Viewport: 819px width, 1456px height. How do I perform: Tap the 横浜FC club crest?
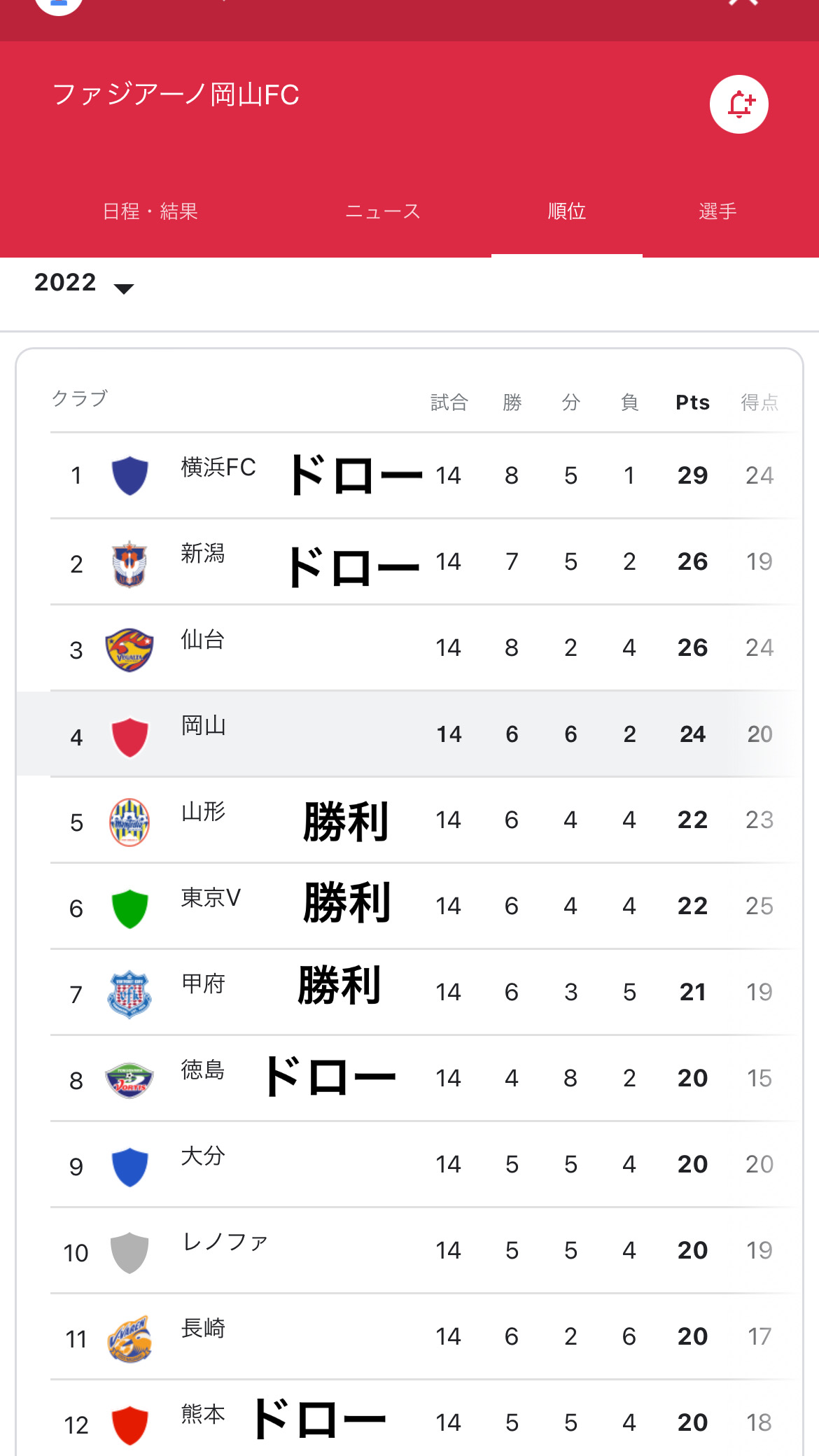[129, 475]
